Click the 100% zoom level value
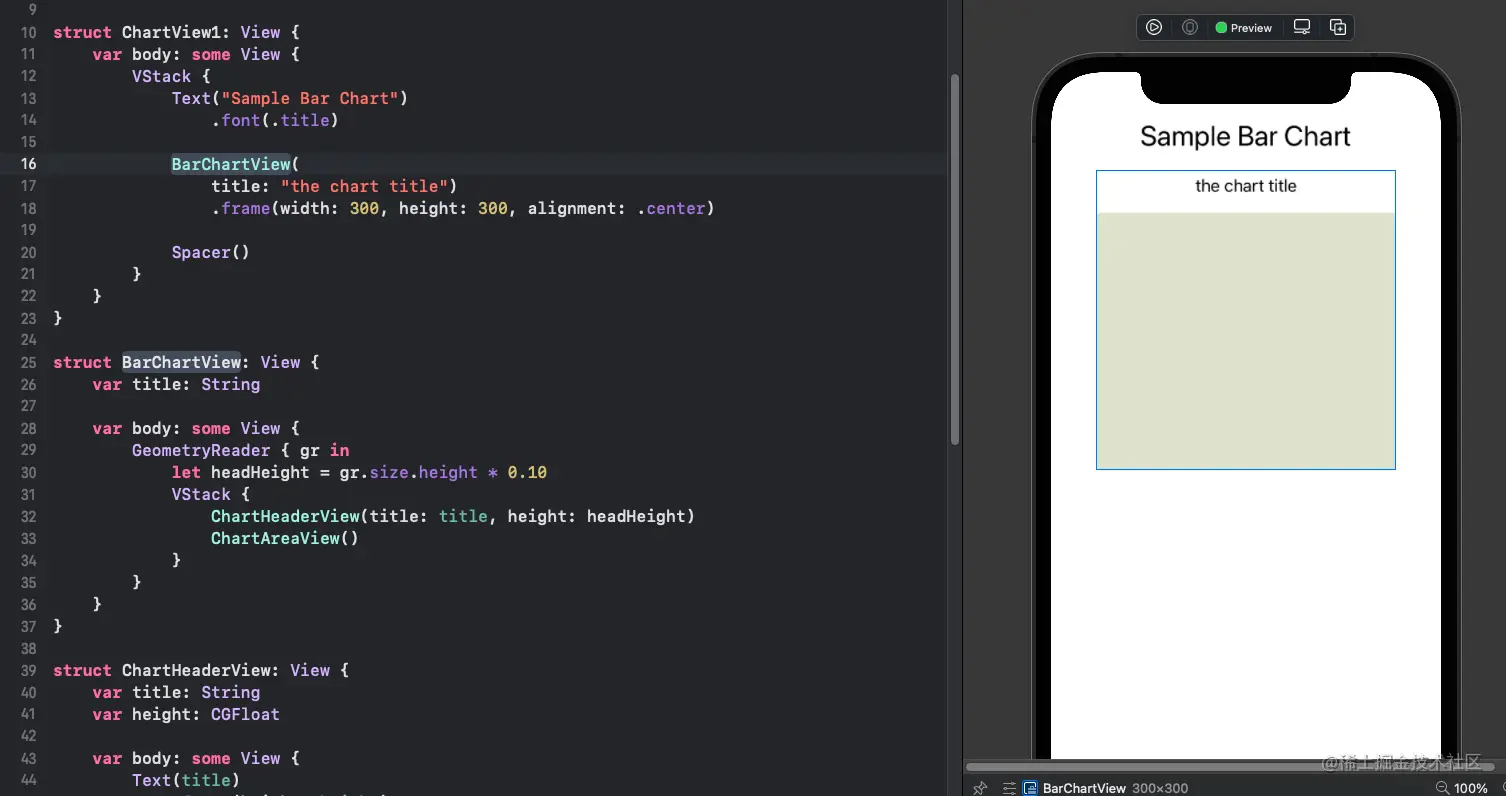 click(x=1471, y=788)
